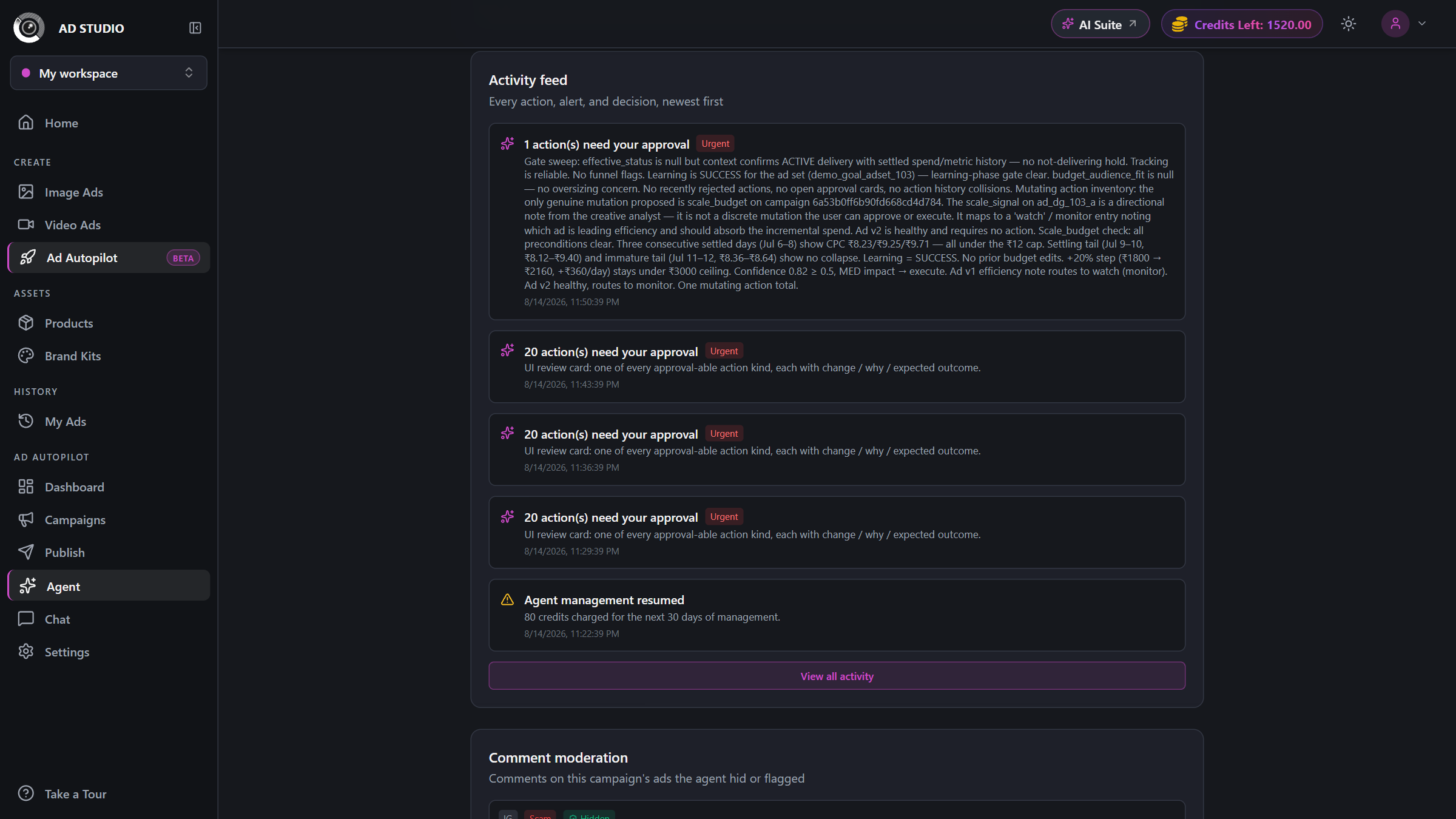Click the user avatar icon
This screenshot has height=819, width=1456.
(1395, 24)
